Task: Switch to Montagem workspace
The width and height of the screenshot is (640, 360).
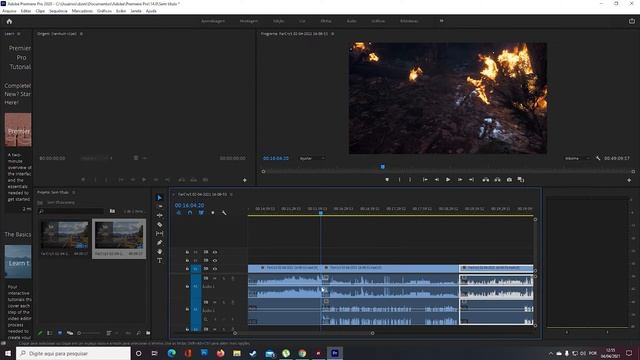Action: pos(249,21)
